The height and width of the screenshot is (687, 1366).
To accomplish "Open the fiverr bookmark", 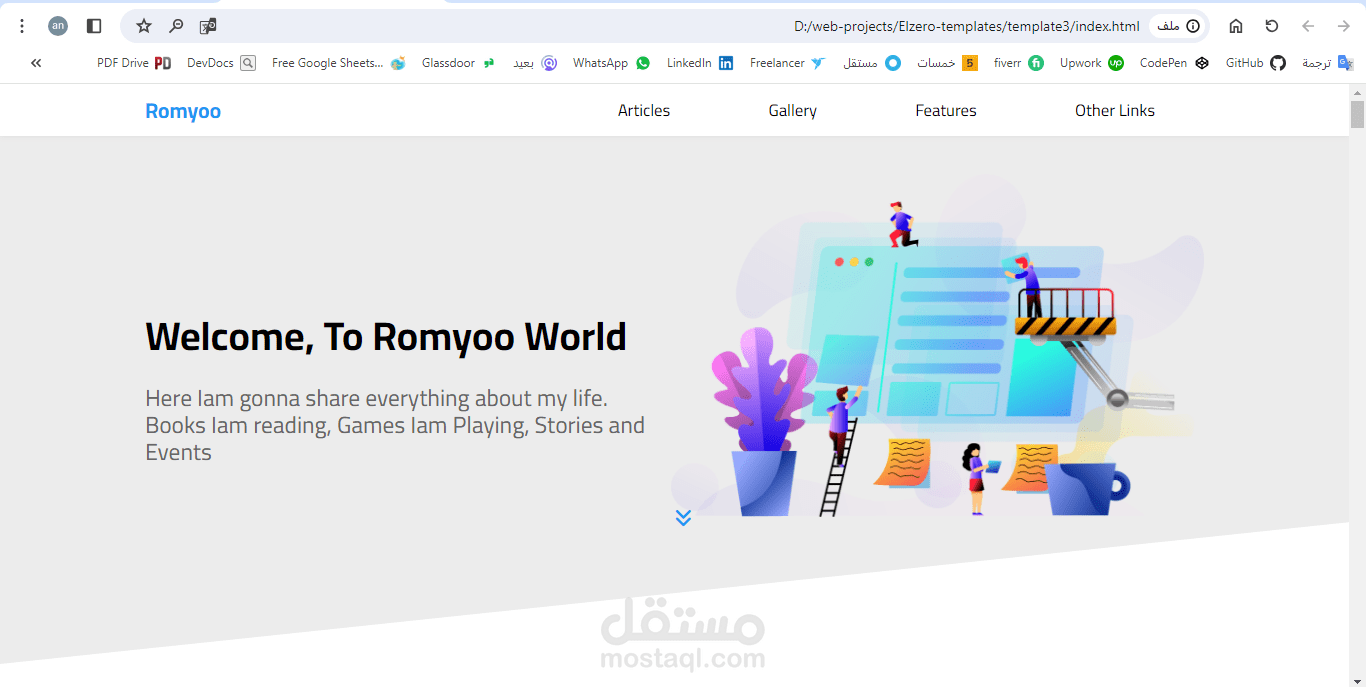I will coord(1019,63).
